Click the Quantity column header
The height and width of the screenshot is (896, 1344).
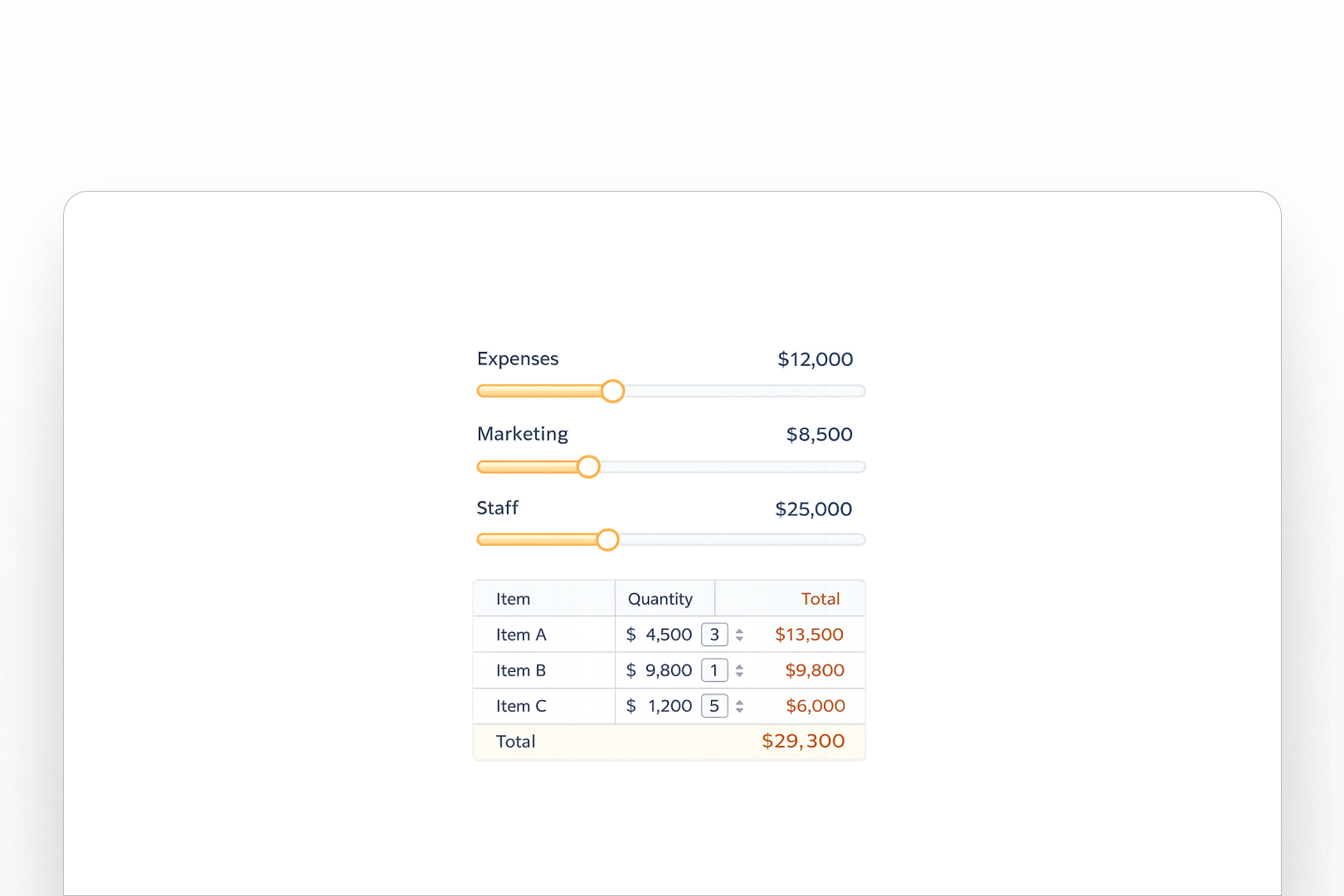point(660,598)
